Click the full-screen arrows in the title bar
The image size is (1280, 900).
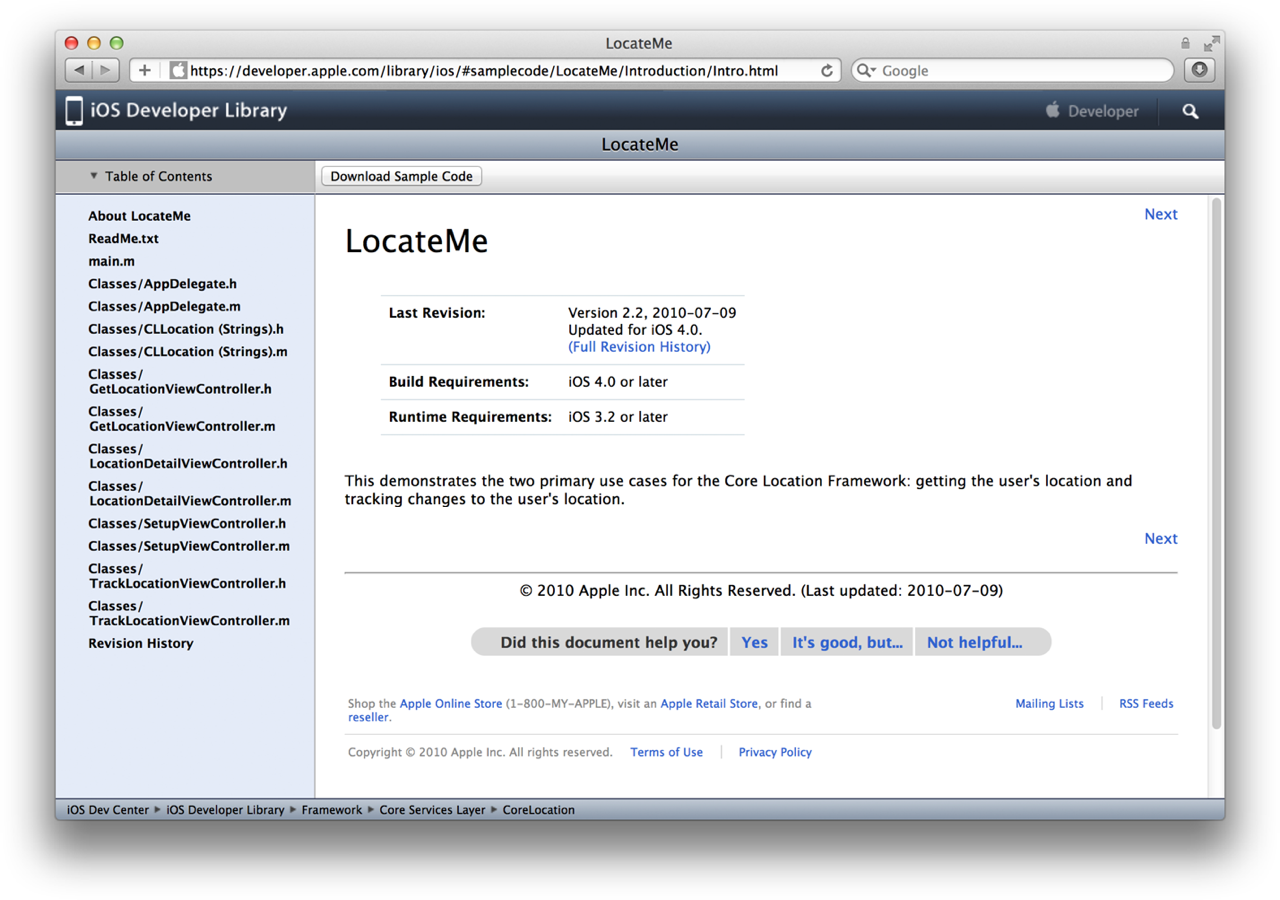coord(1211,43)
